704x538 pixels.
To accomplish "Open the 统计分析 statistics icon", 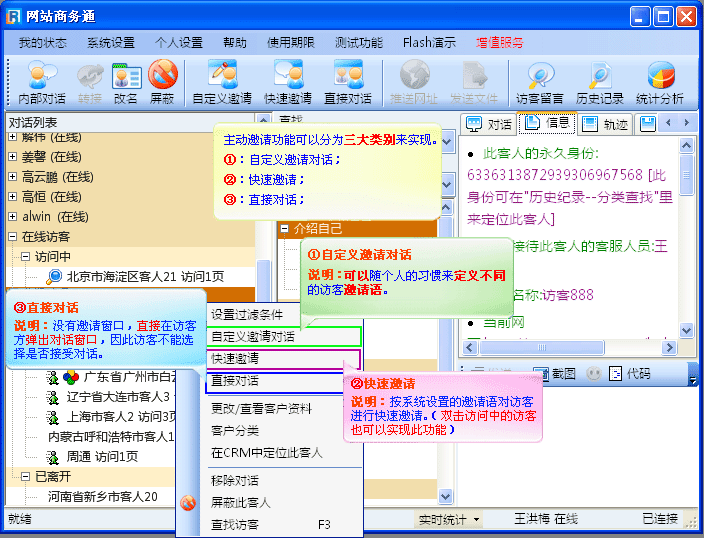I will [x=660, y=83].
